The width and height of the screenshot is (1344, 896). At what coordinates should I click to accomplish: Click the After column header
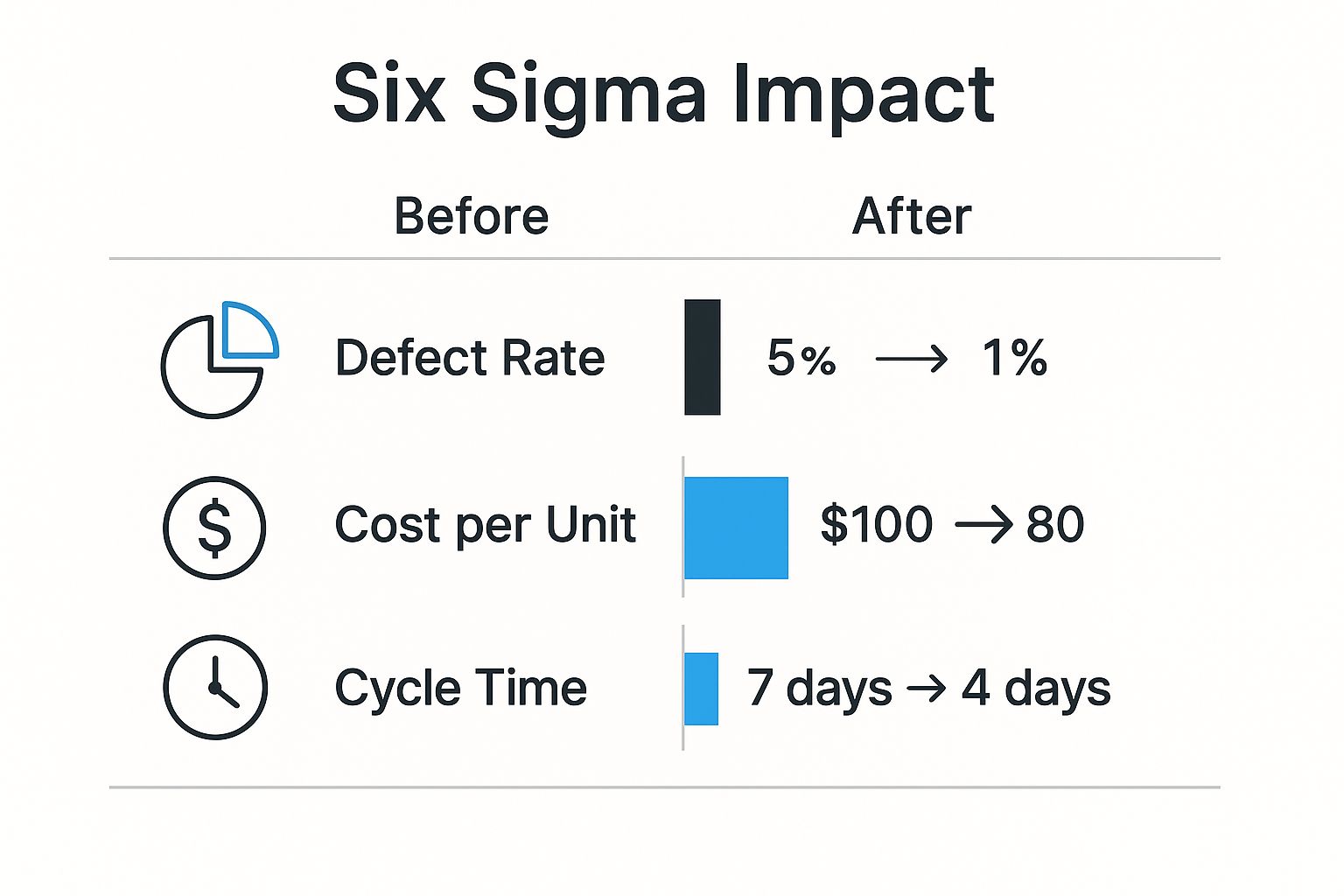pyautogui.click(x=911, y=216)
